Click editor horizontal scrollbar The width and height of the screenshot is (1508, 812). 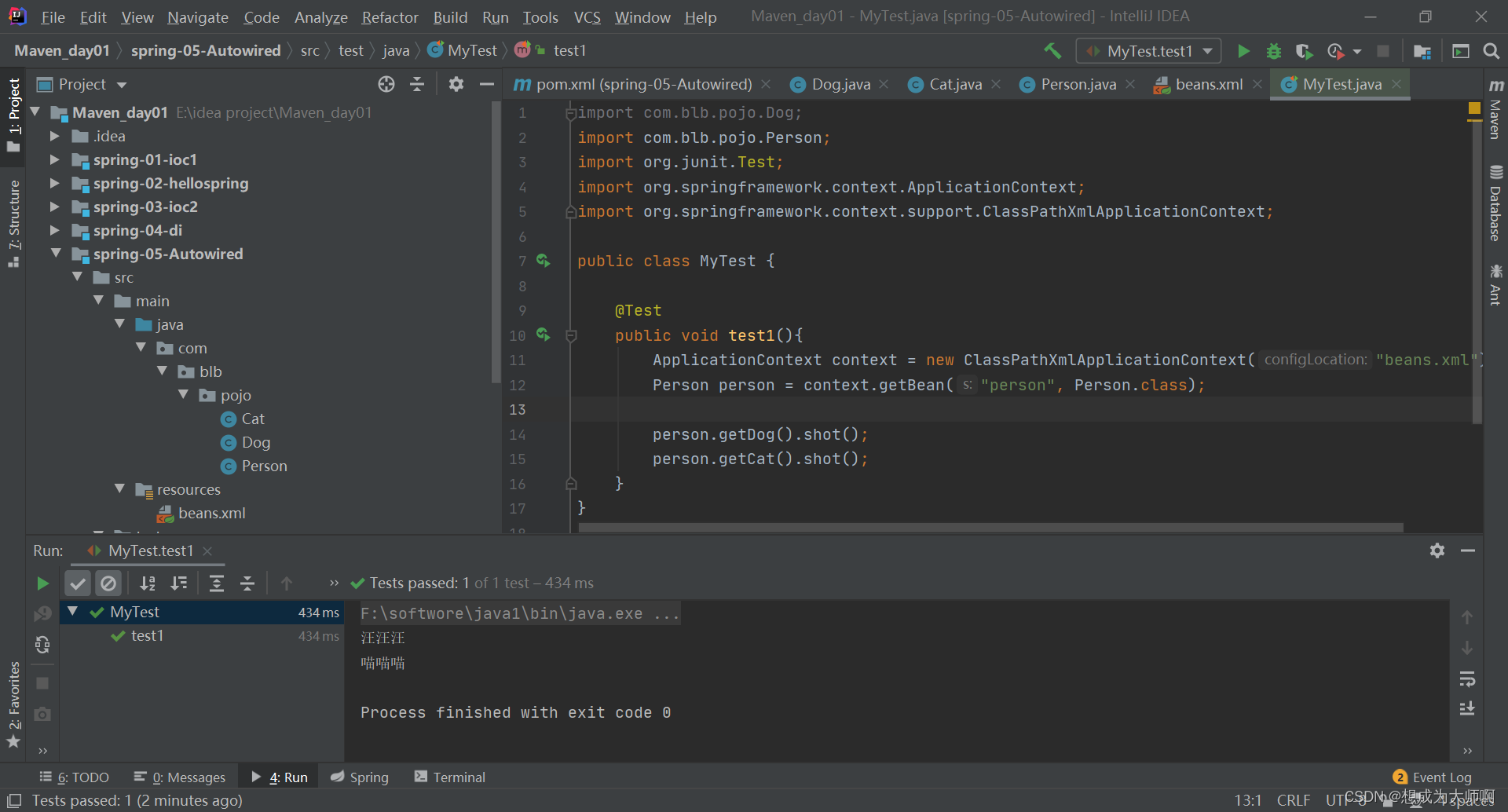[990, 528]
